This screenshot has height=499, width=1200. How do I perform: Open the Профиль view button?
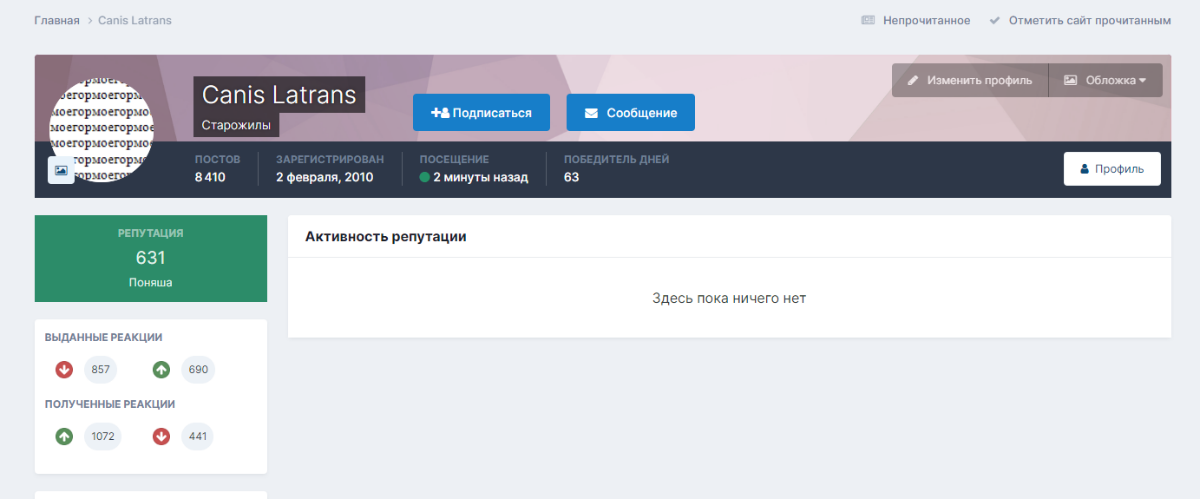[1111, 169]
